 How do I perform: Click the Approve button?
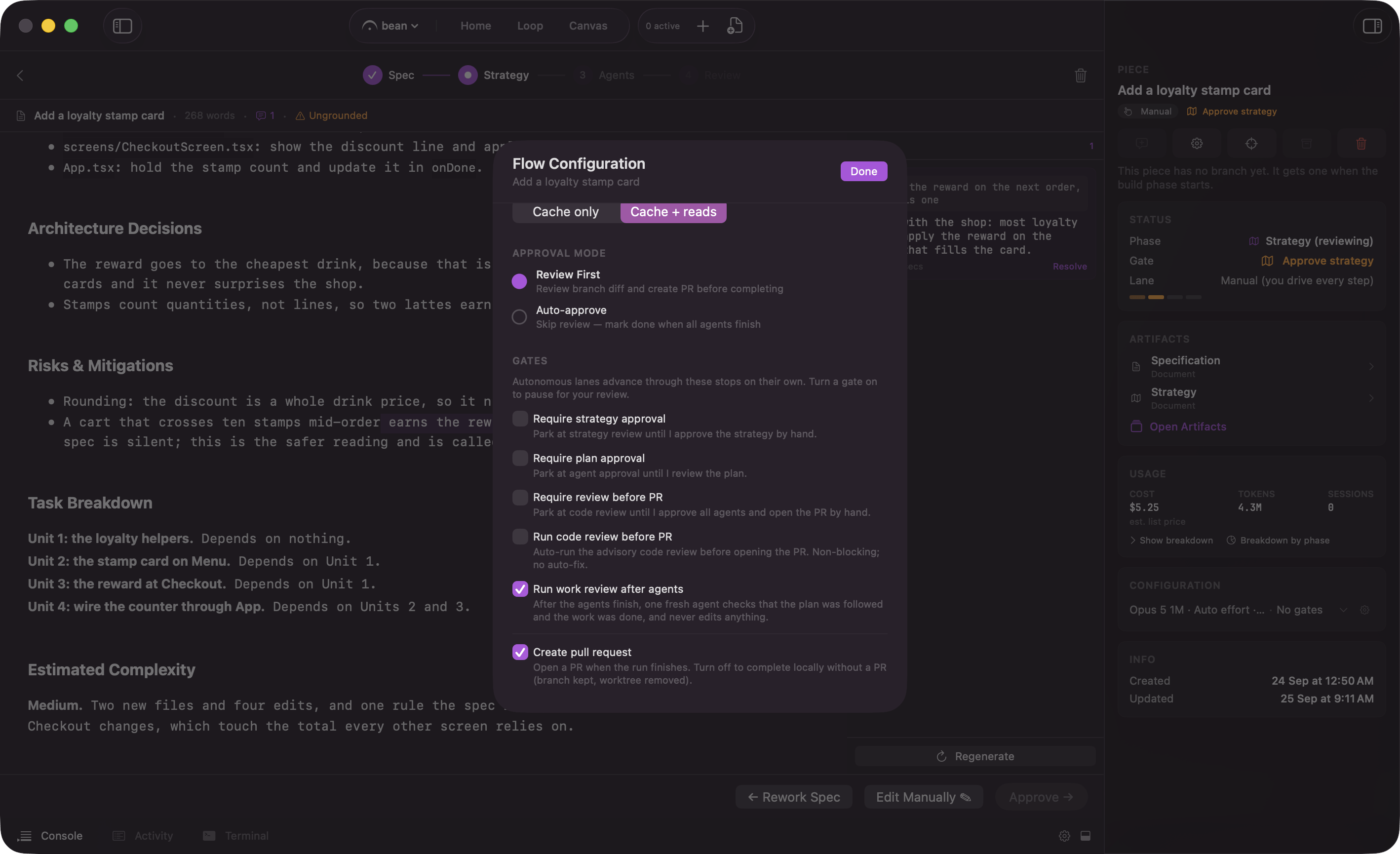(x=1040, y=798)
